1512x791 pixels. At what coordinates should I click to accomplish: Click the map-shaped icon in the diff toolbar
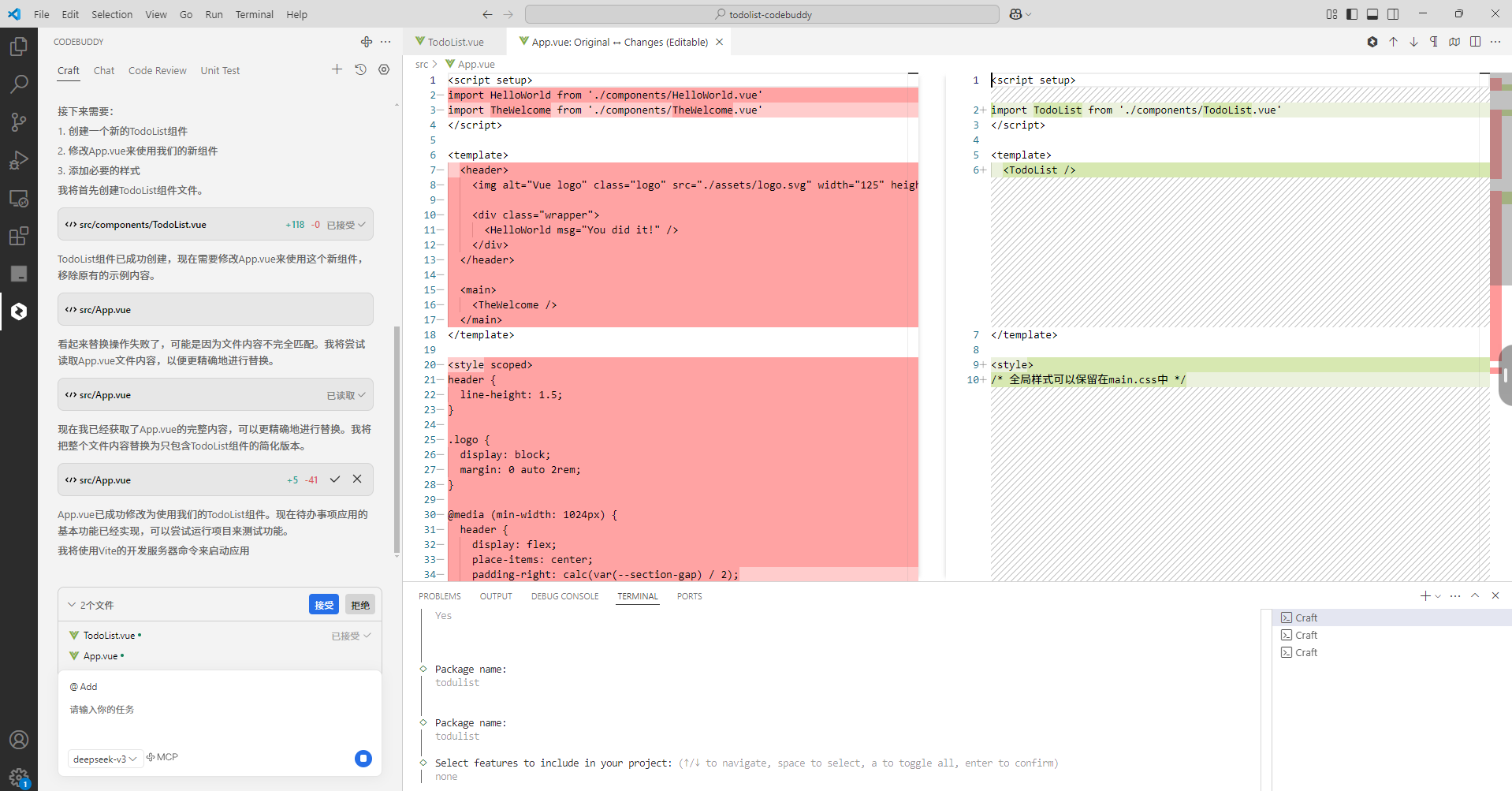1454,42
